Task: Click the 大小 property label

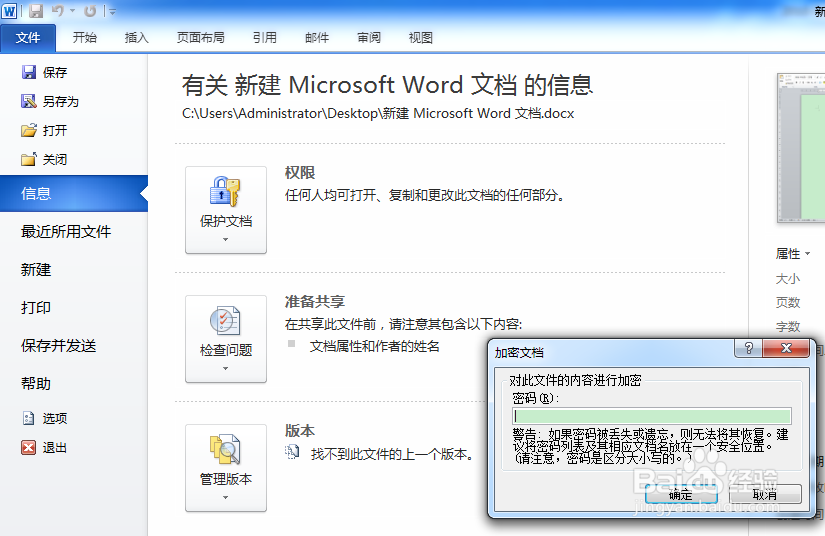Action: [788, 278]
